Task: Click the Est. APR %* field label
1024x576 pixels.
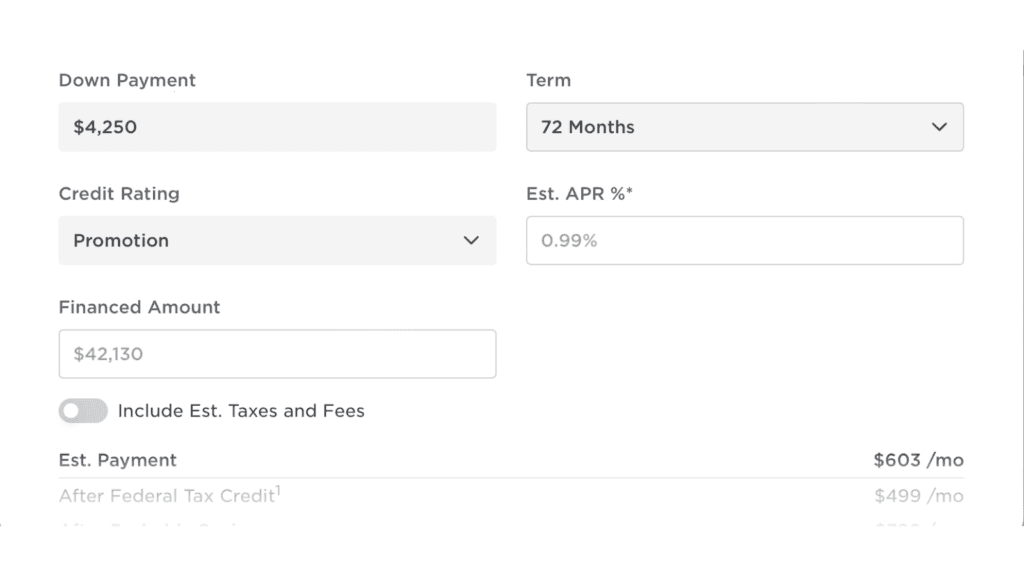Action: tap(580, 194)
